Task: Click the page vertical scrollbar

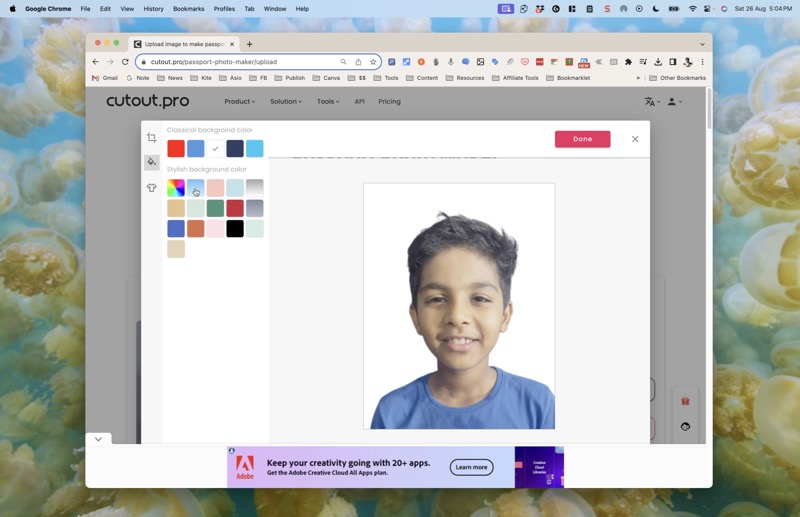Action: 709,108
